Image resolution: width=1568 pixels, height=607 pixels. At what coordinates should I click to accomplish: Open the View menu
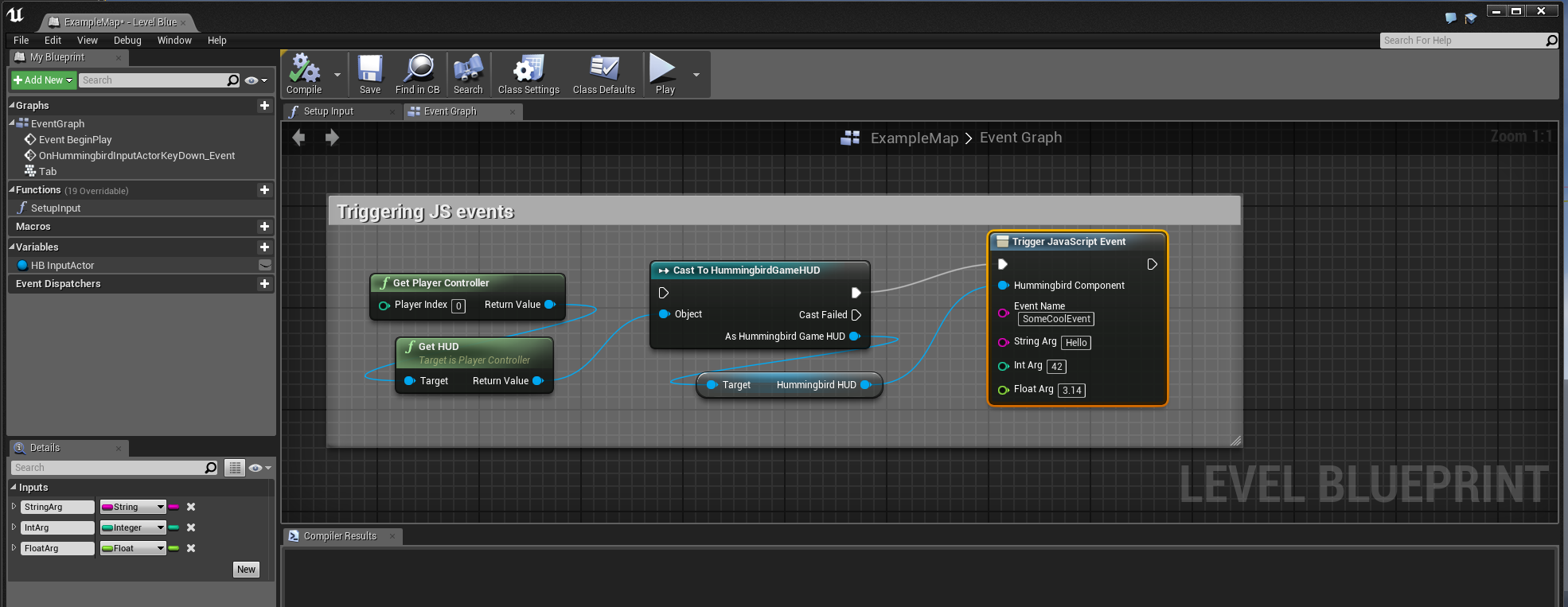pos(88,41)
